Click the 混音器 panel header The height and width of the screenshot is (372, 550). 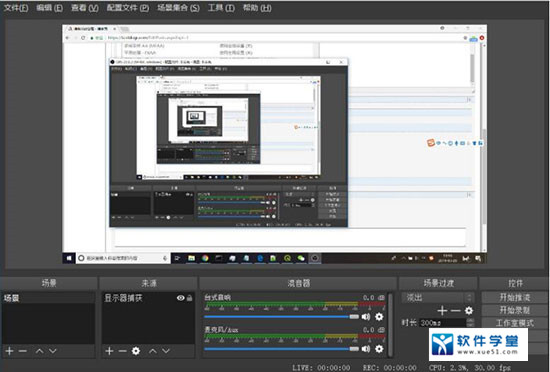(299, 283)
